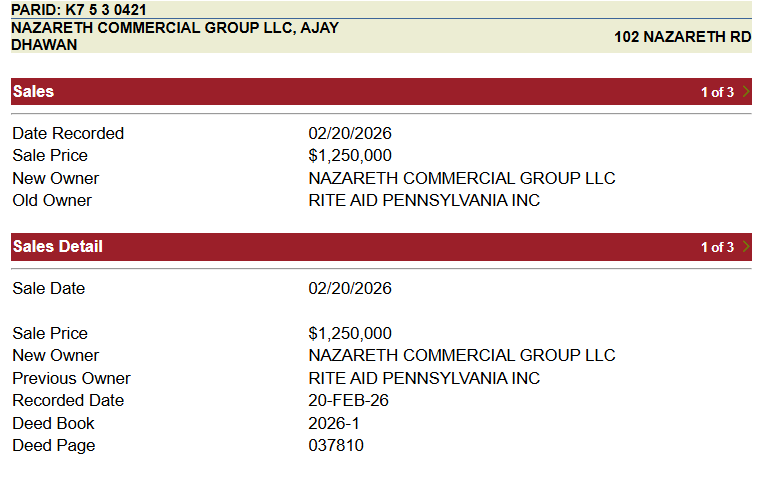Screen dimensions: 768x479
Task: Click the Sale Date value in Sales Detail
Action: click(x=350, y=289)
